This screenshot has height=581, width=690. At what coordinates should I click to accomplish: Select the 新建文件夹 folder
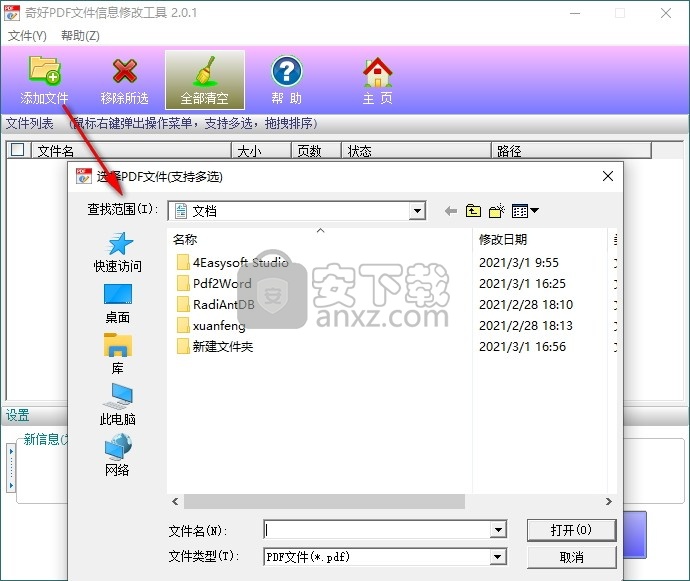pos(215,347)
